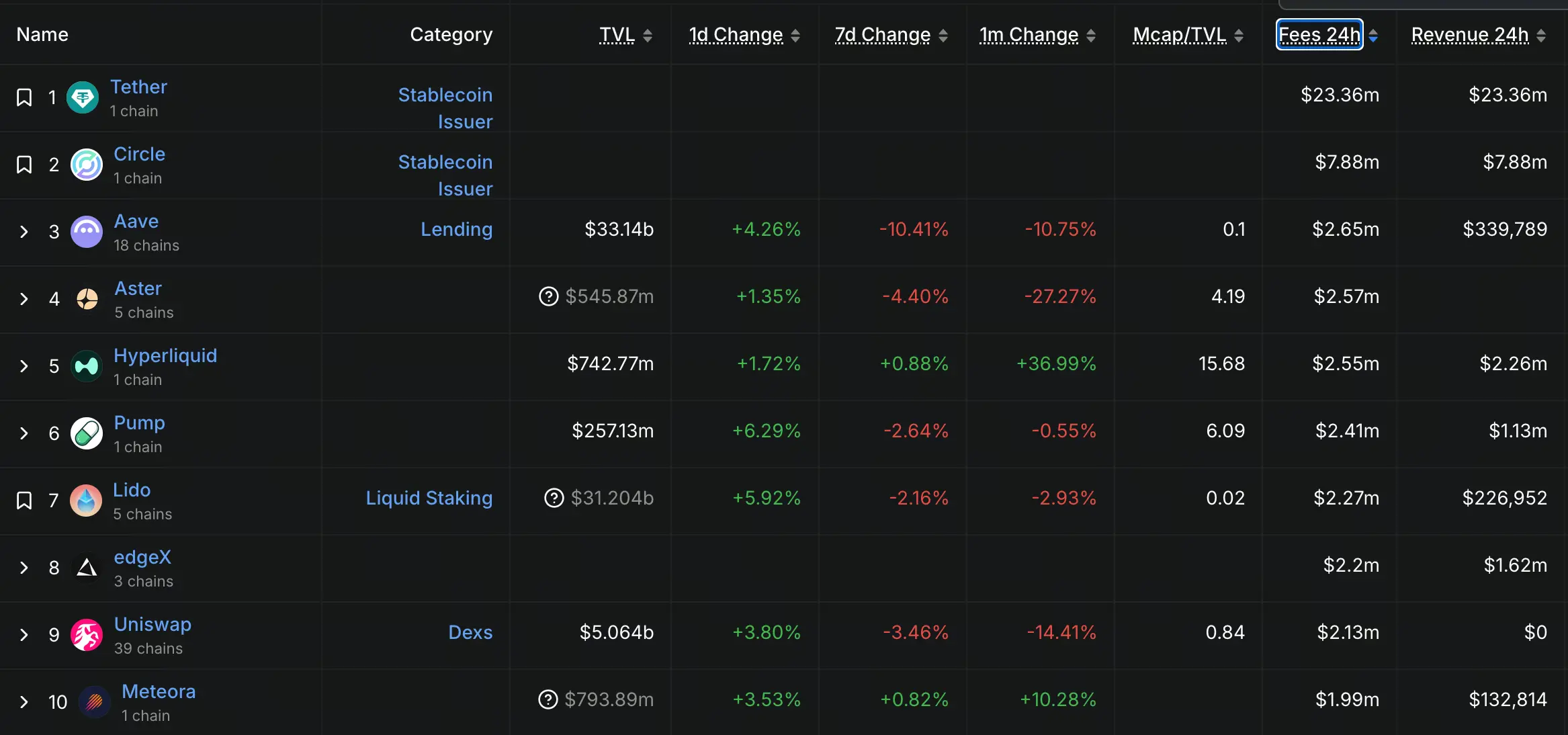This screenshot has height=735, width=1568.
Task: Bookmark the Lido protocol row
Action: [24, 501]
